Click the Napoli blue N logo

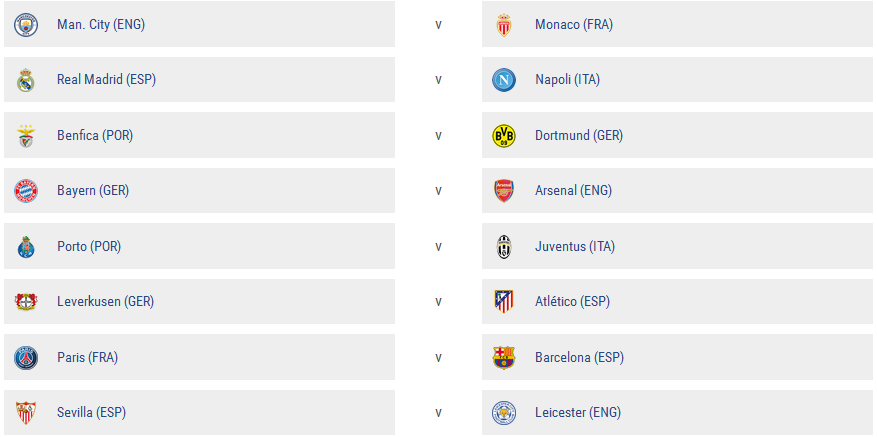[504, 80]
